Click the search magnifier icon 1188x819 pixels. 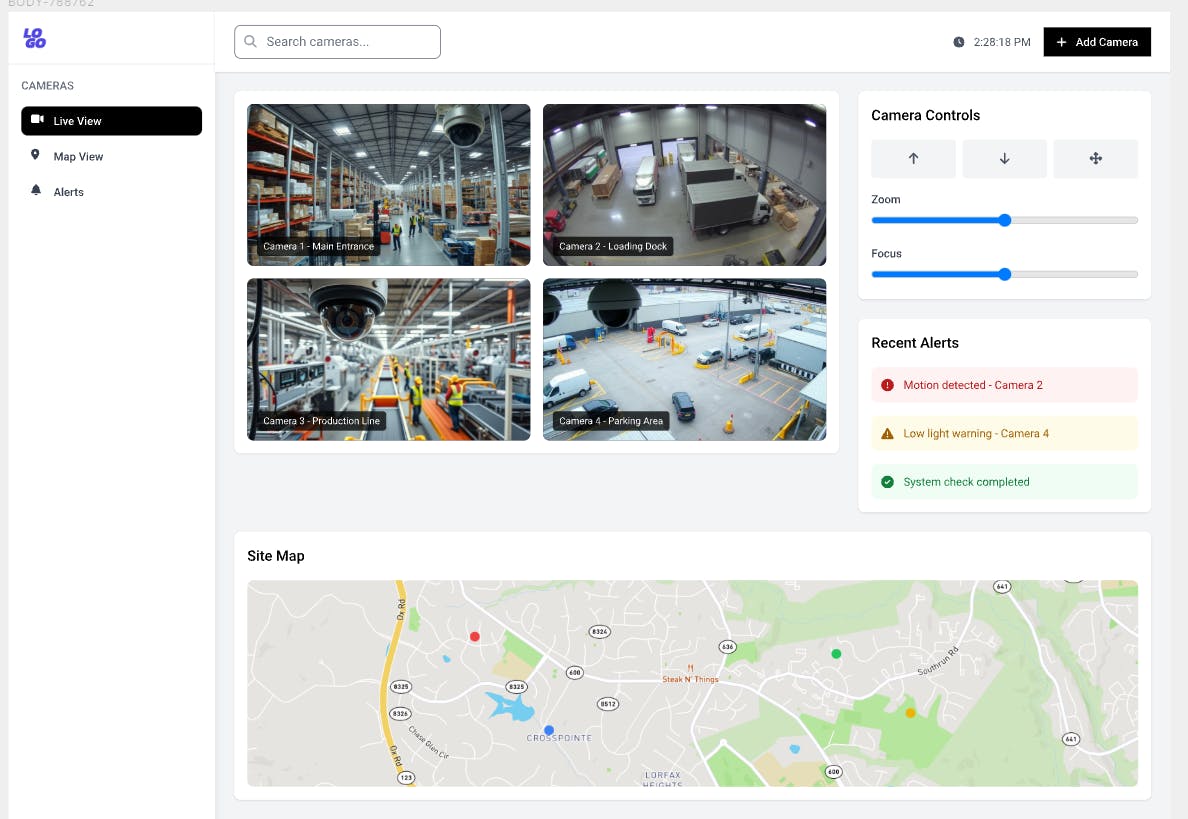251,42
